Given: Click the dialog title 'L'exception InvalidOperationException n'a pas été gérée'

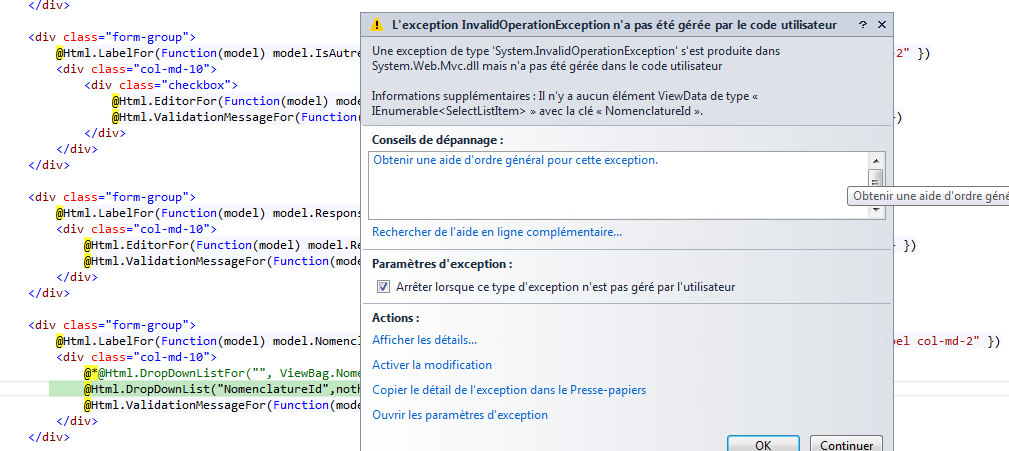Looking at the screenshot, I should pyautogui.click(x=615, y=25).
